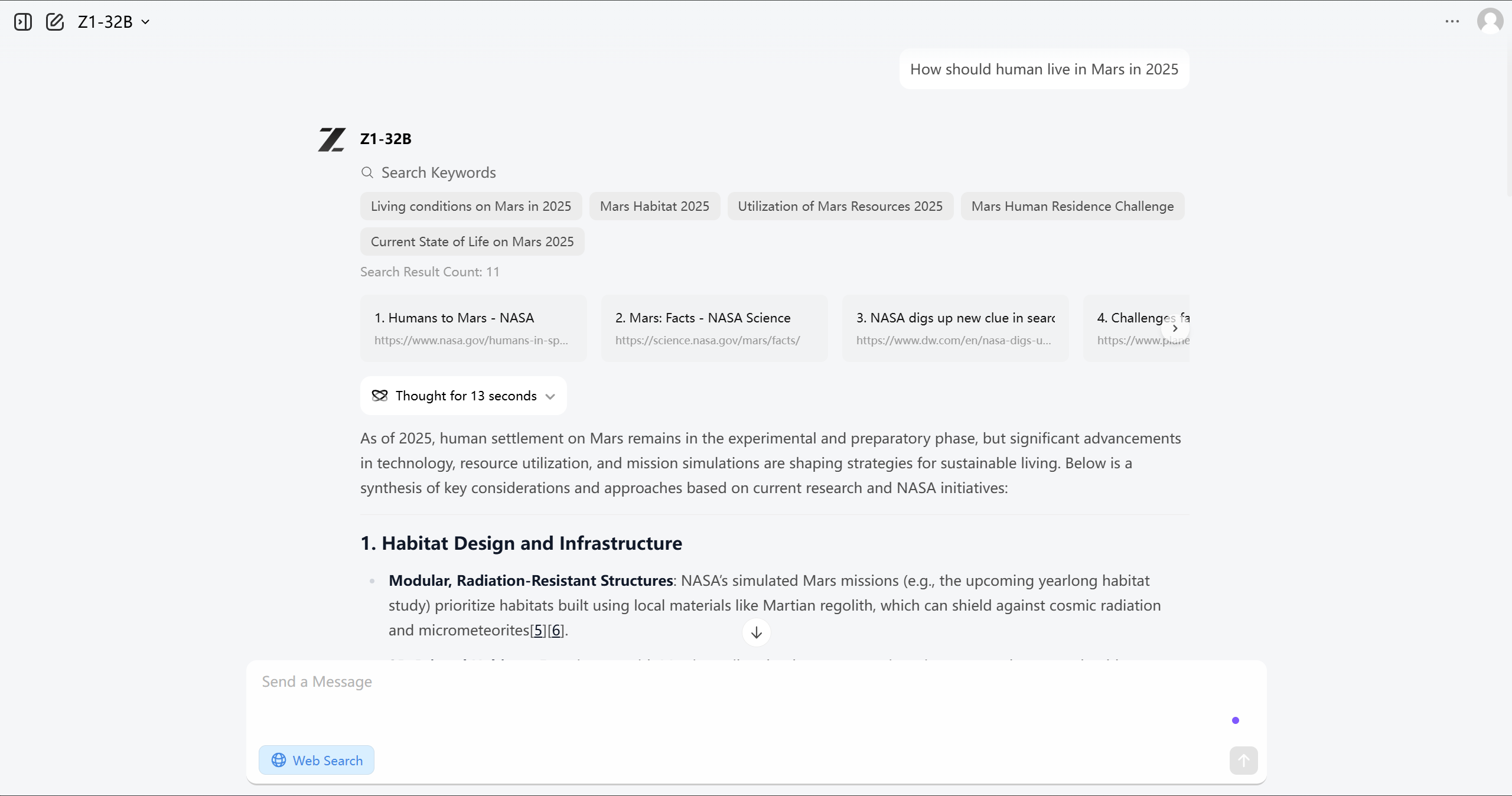Open citation reference [5]

click(x=538, y=630)
